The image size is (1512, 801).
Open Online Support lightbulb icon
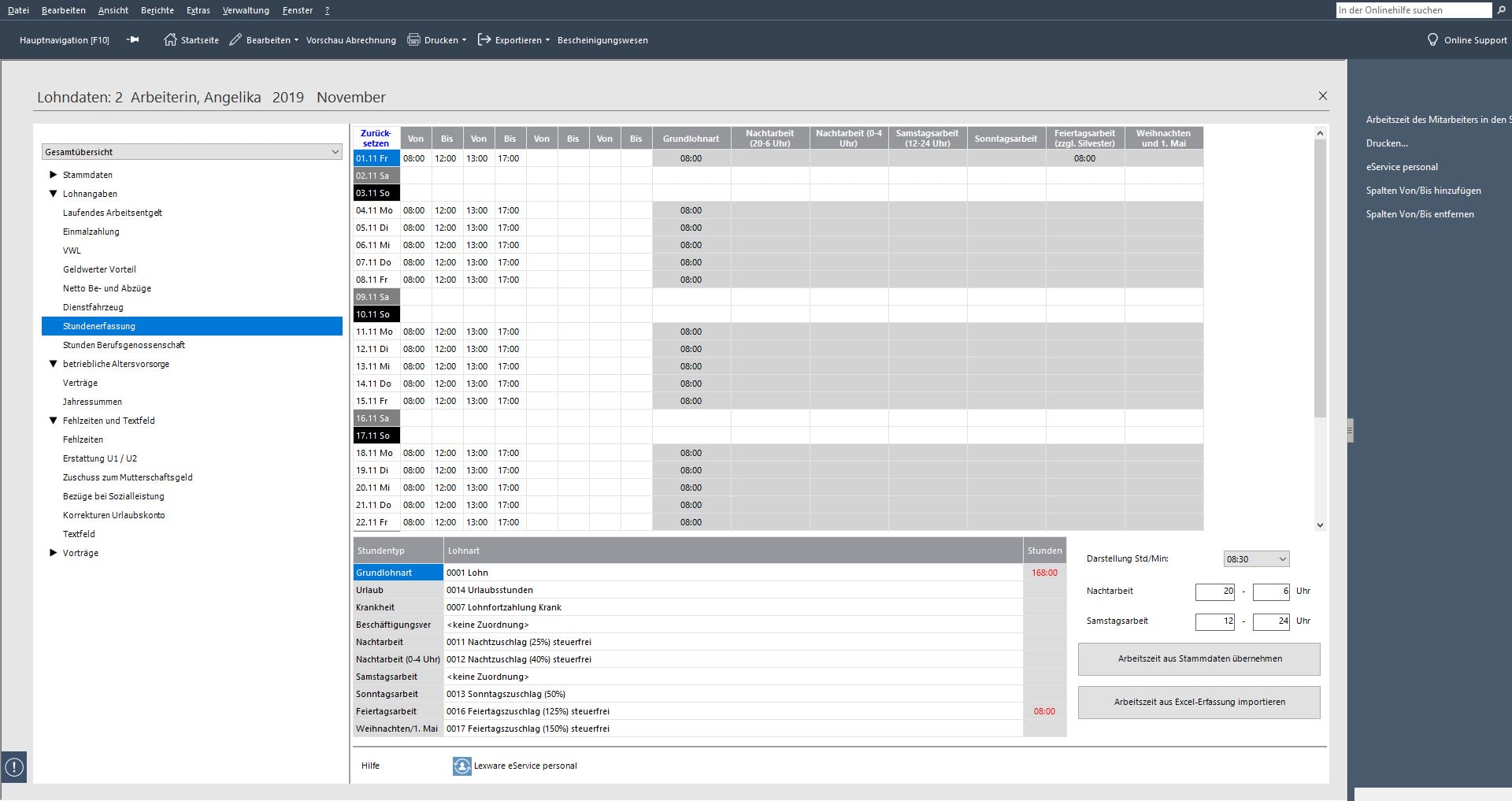coord(1432,39)
